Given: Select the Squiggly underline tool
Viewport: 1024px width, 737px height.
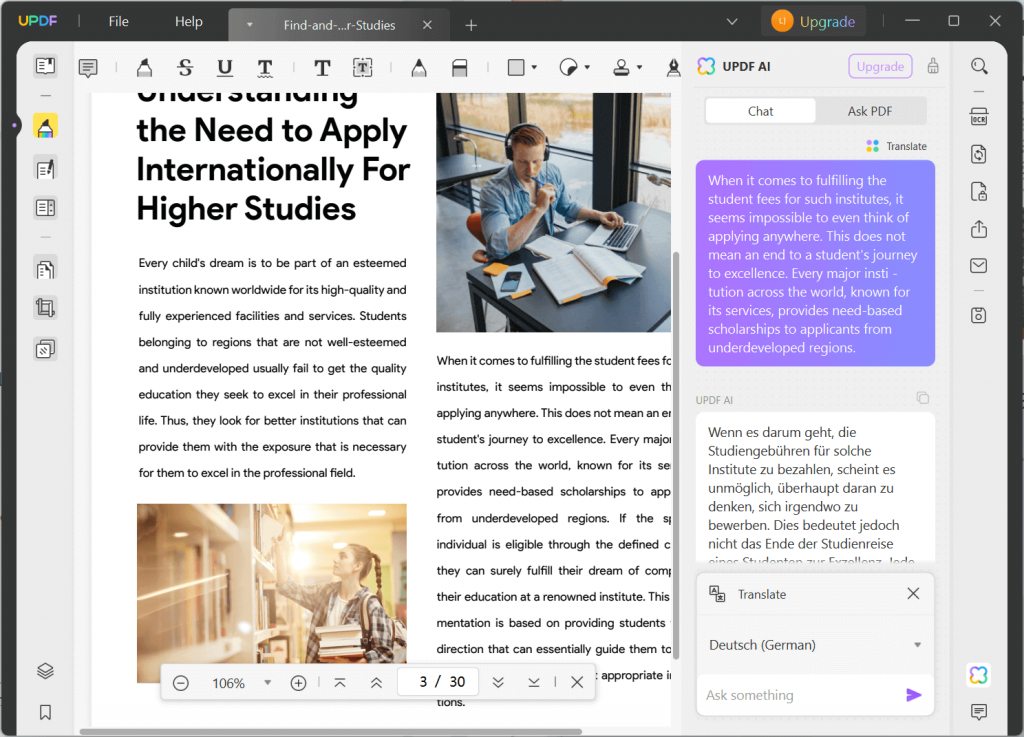Looking at the screenshot, I should click(264, 68).
